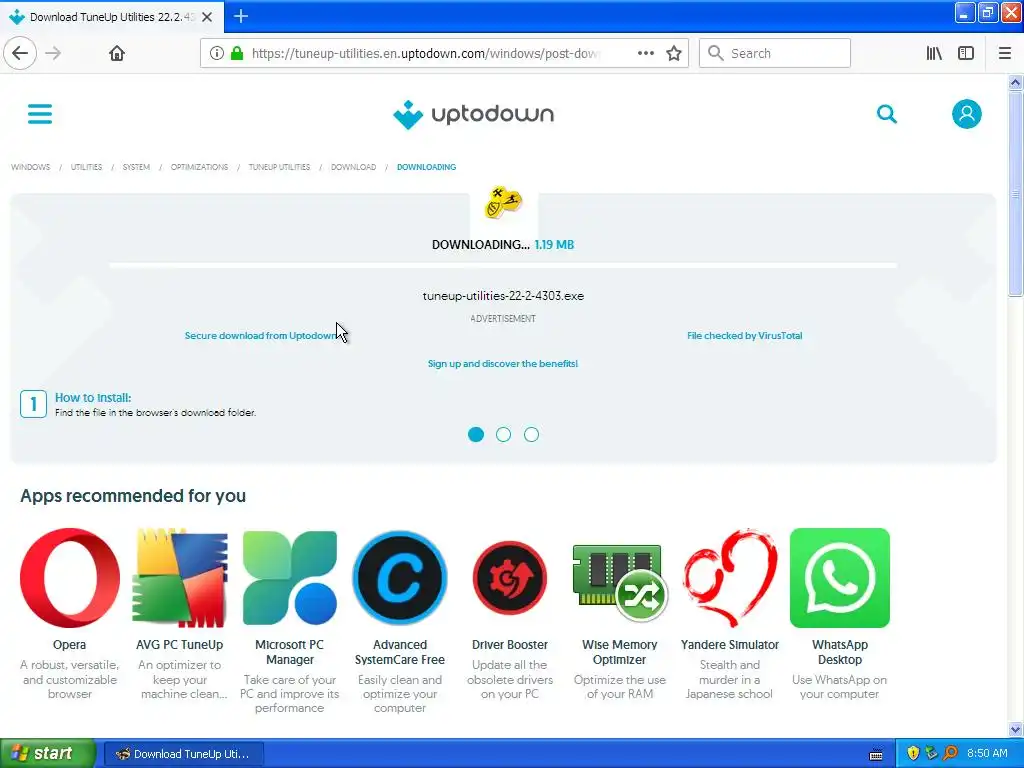Image resolution: width=1024 pixels, height=768 pixels.
Task: Show site information icon in address bar
Action: 217,54
